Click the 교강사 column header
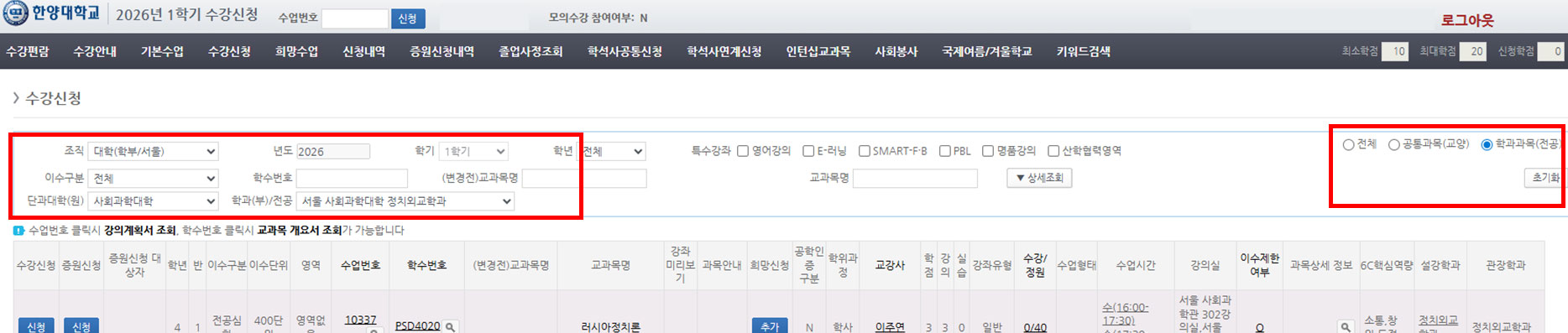Screen dimensions: 1568x333 pos(890,265)
